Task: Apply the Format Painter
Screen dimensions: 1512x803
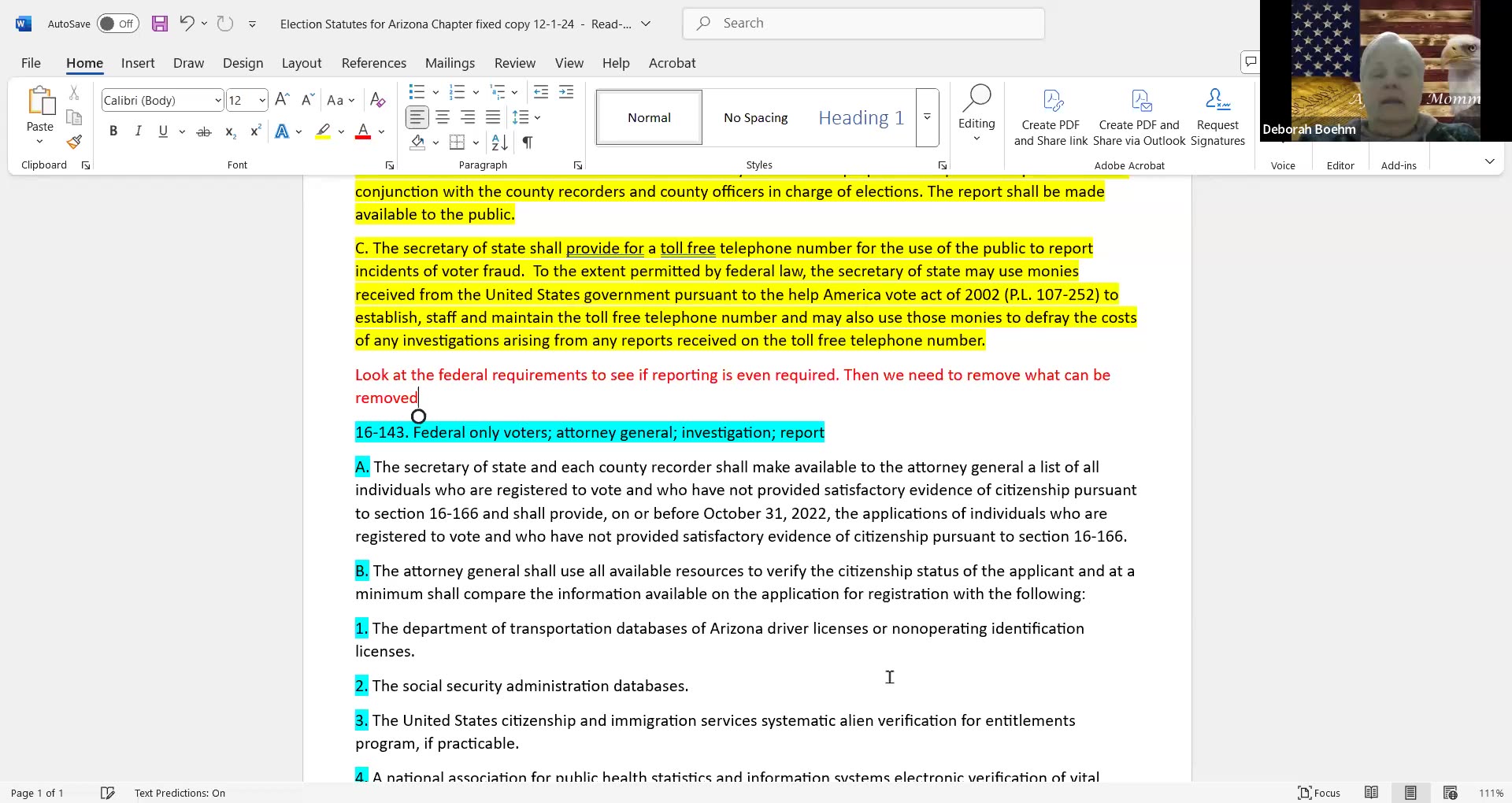Action: [x=73, y=142]
